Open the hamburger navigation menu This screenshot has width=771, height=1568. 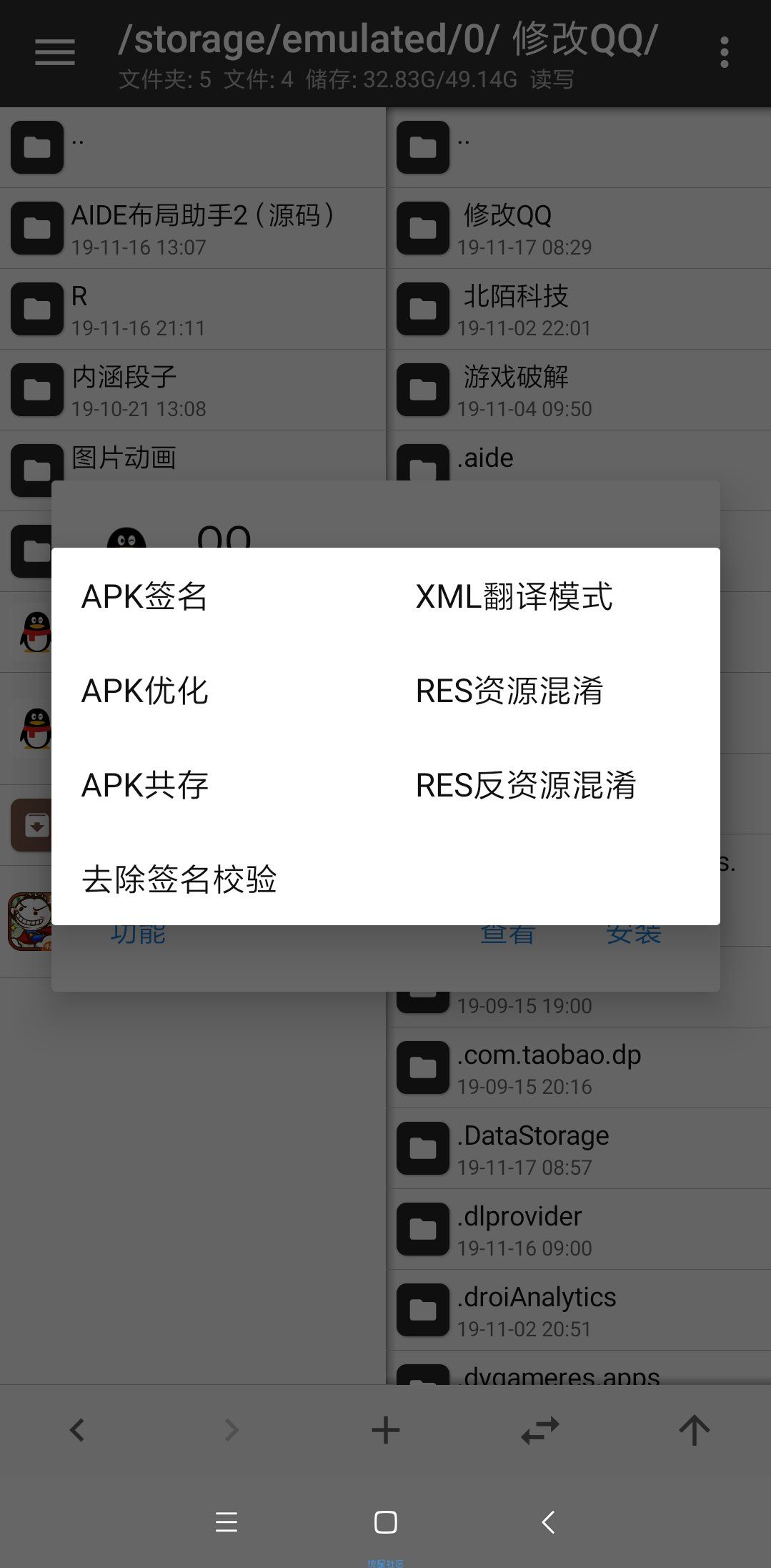[x=55, y=52]
